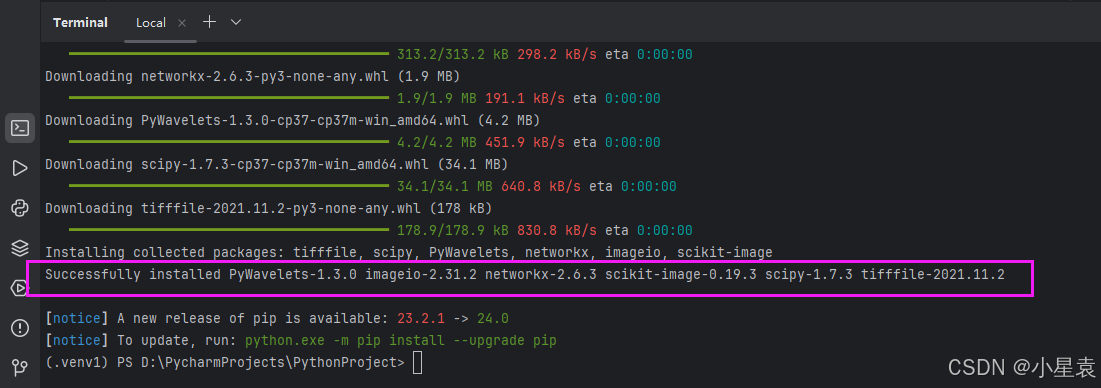
Task: Click the first blue notice label
Action: coord(77,319)
